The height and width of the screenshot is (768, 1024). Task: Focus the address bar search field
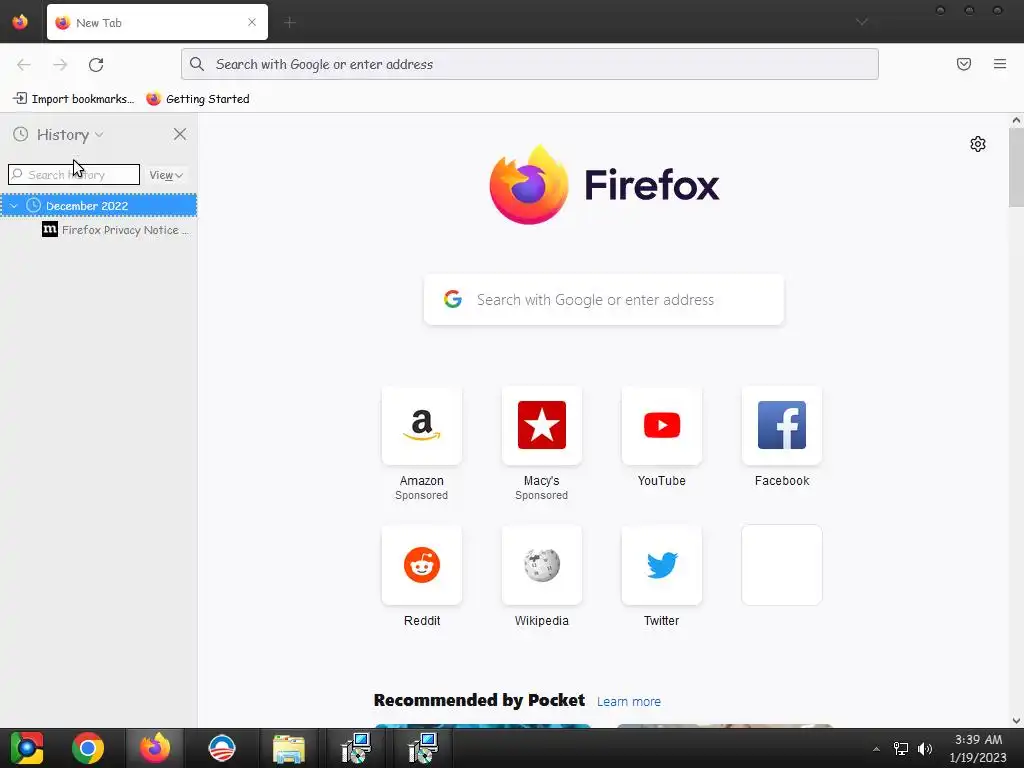pos(530,64)
